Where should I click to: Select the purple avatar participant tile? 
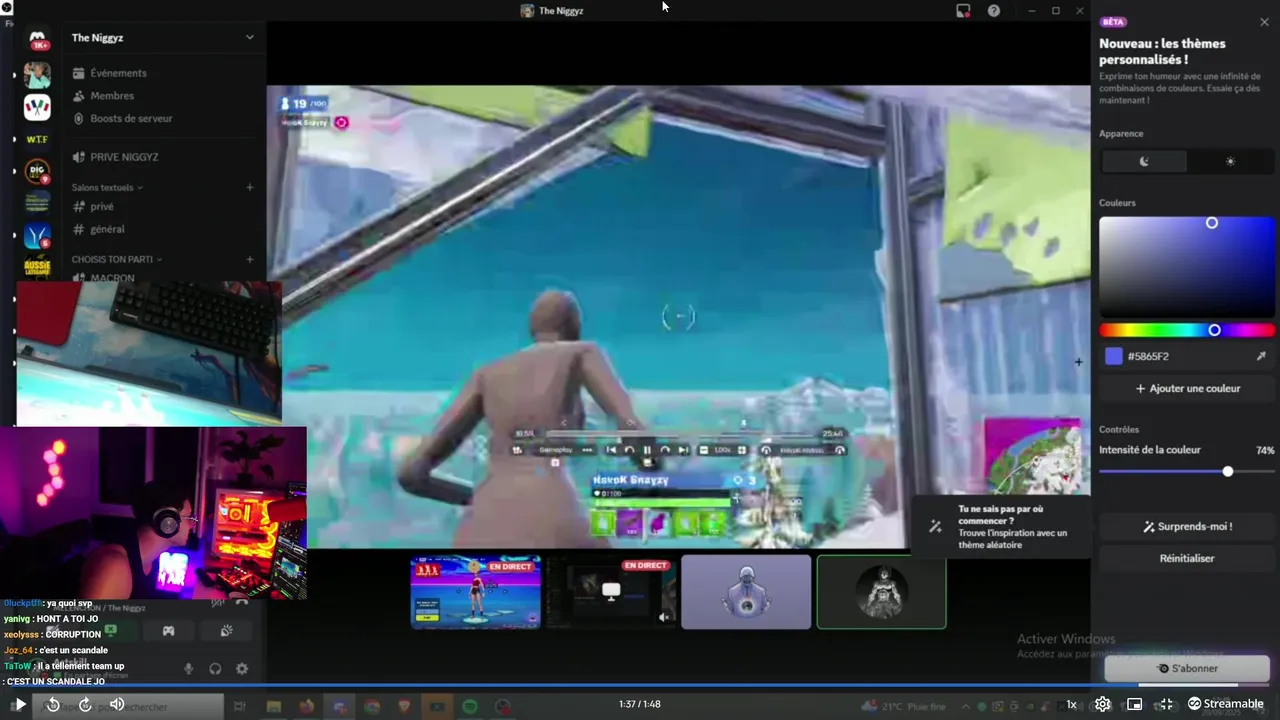click(x=746, y=592)
